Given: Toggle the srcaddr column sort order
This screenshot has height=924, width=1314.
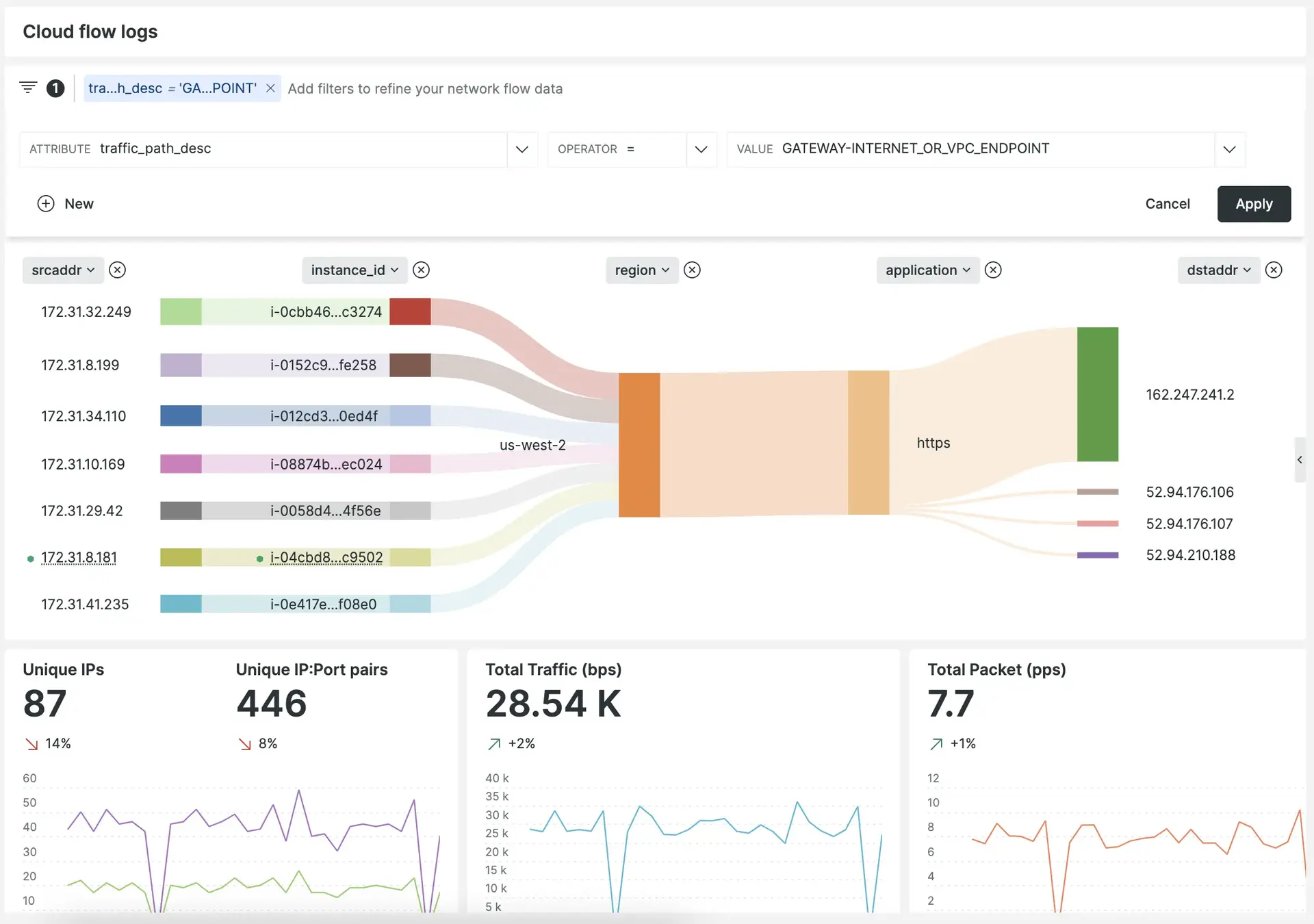Looking at the screenshot, I should [x=62, y=268].
